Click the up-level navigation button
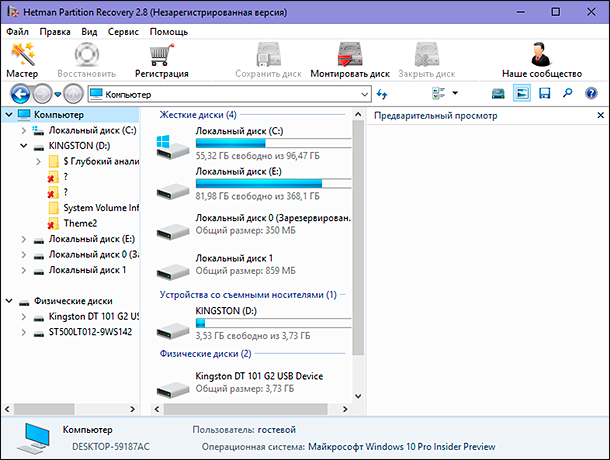 (73, 94)
